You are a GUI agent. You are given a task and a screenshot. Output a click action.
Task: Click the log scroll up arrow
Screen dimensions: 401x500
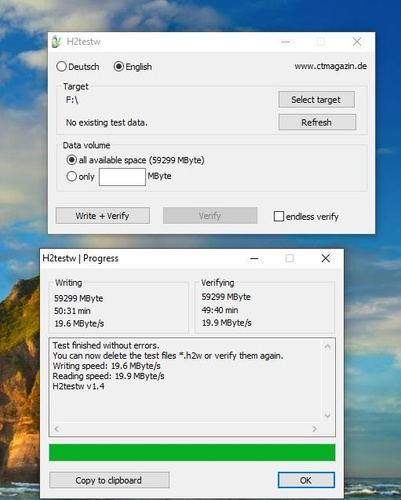tap(328, 347)
